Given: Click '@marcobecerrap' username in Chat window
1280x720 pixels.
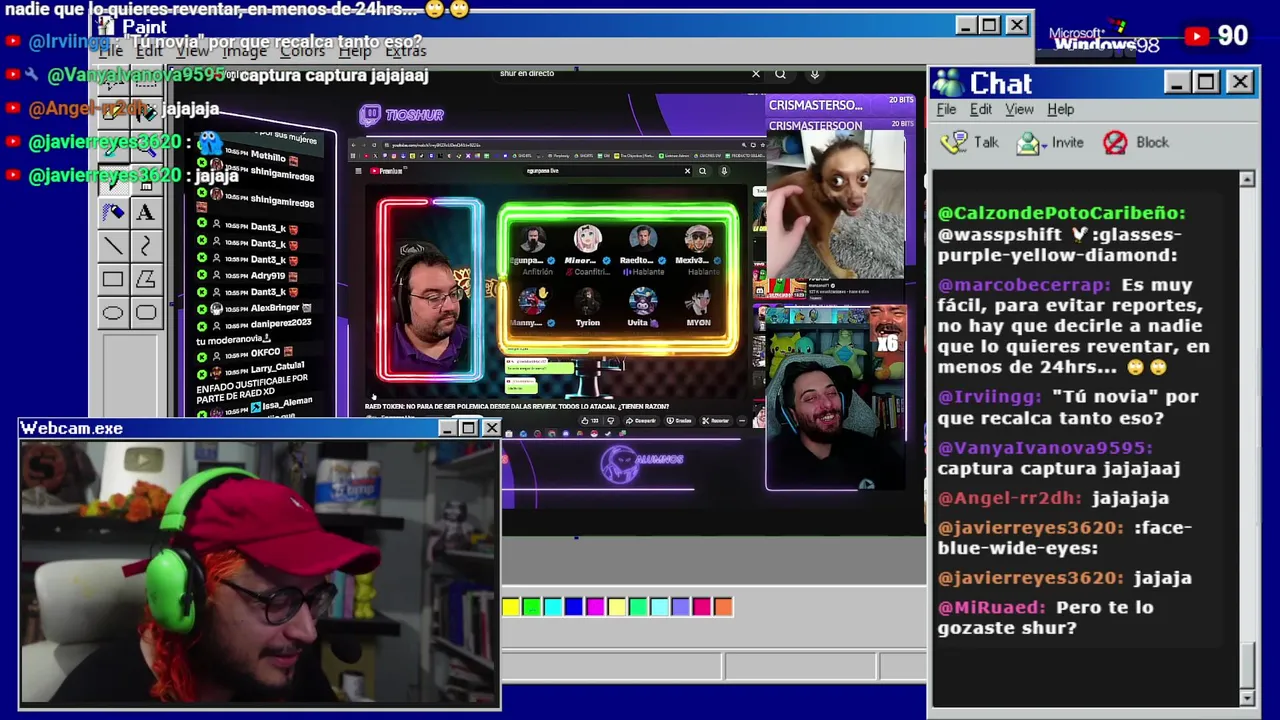Looking at the screenshot, I should 1024,285.
